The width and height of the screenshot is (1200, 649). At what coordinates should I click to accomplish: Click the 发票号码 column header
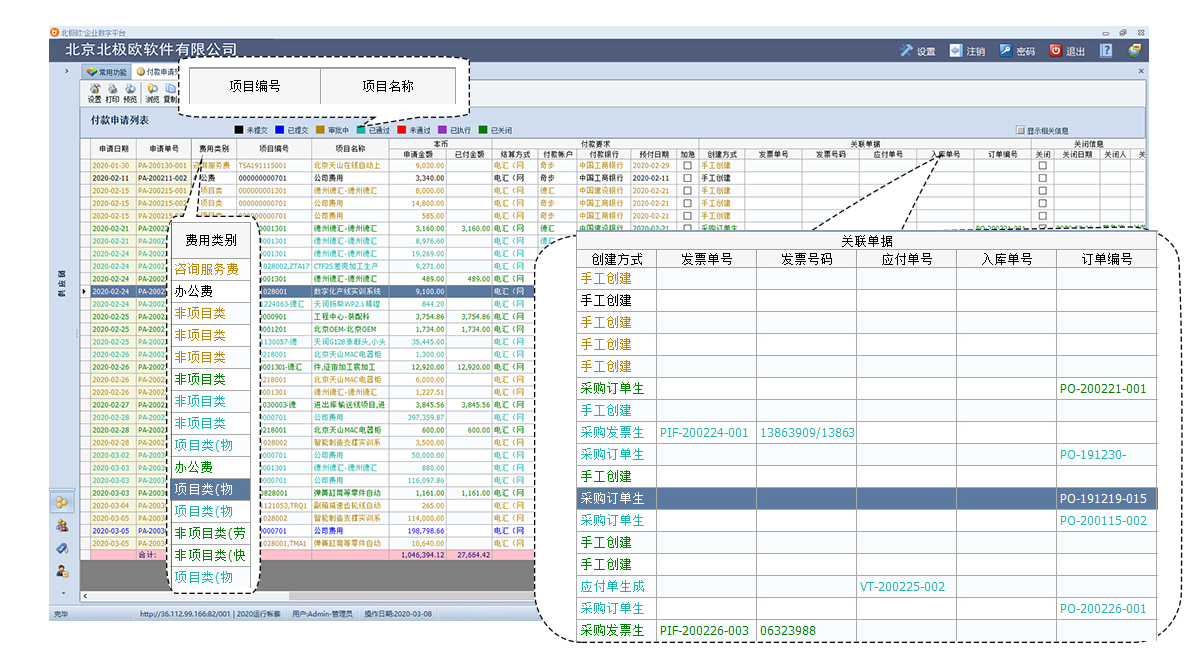tap(830, 154)
